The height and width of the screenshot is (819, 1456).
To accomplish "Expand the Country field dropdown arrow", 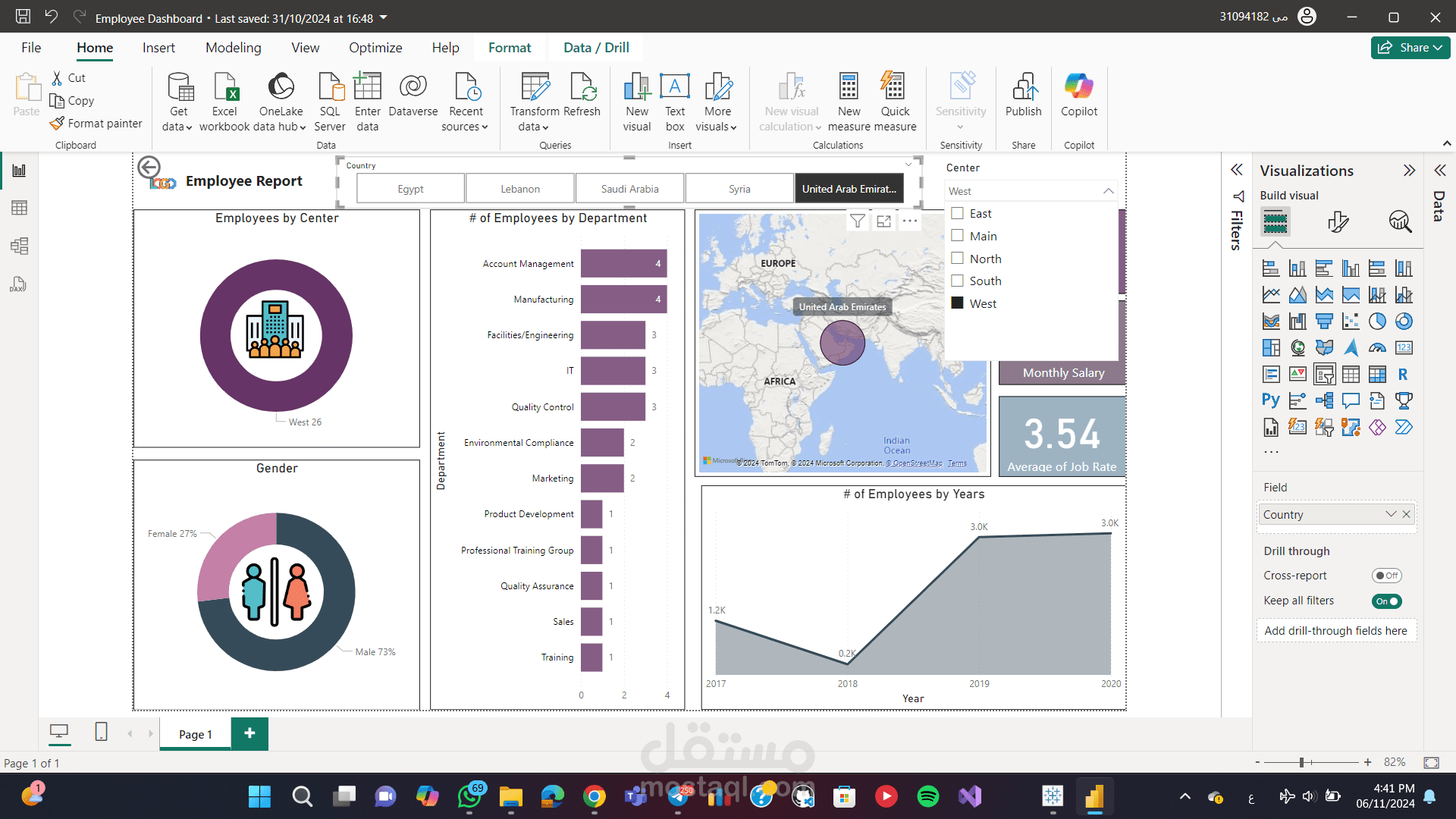I will click(x=1390, y=514).
